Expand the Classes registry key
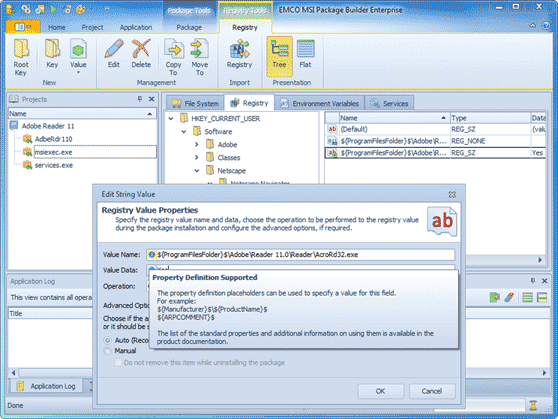Image resolution: width=558 pixels, height=419 pixels. (197, 157)
